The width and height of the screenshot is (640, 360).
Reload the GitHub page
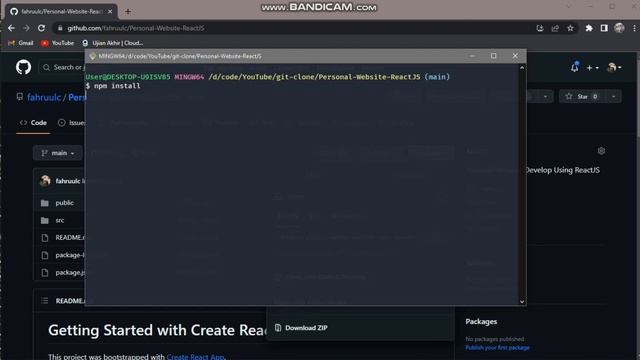click(41, 28)
